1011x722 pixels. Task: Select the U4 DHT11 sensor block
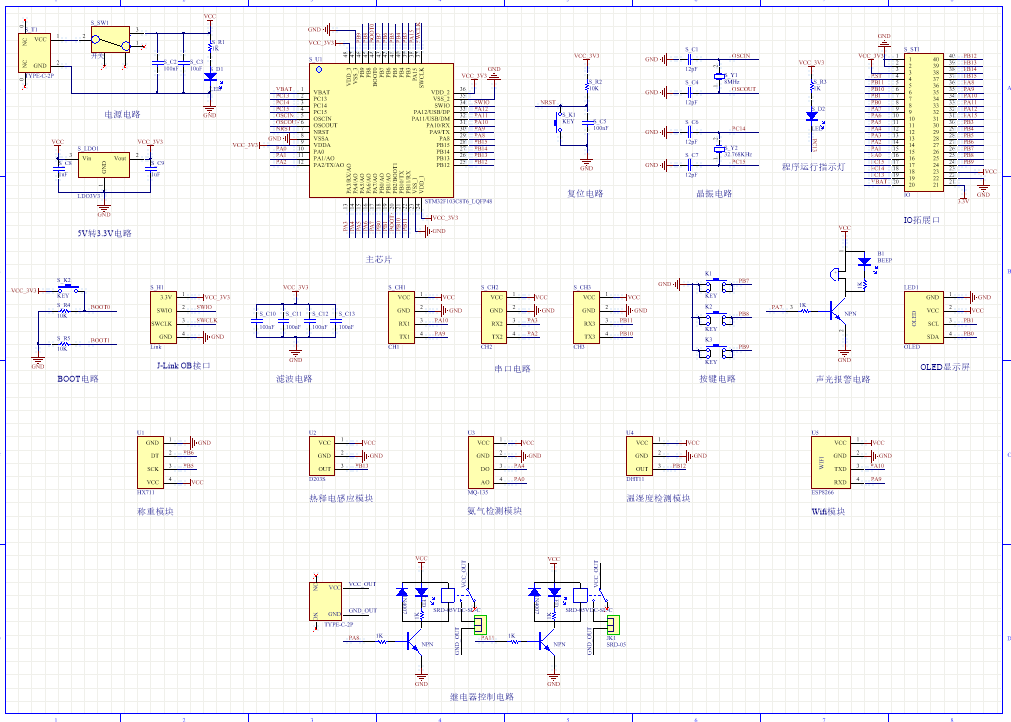pyautogui.click(x=639, y=456)
